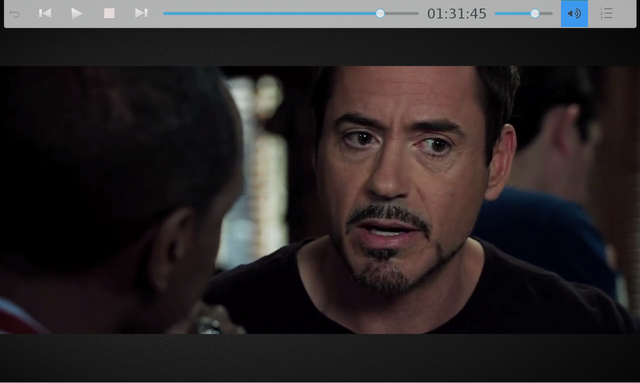Click the video frame to toggle playback
Image resolution: width=640 pixels, height=383 pixels.
(x=320, y=200)
